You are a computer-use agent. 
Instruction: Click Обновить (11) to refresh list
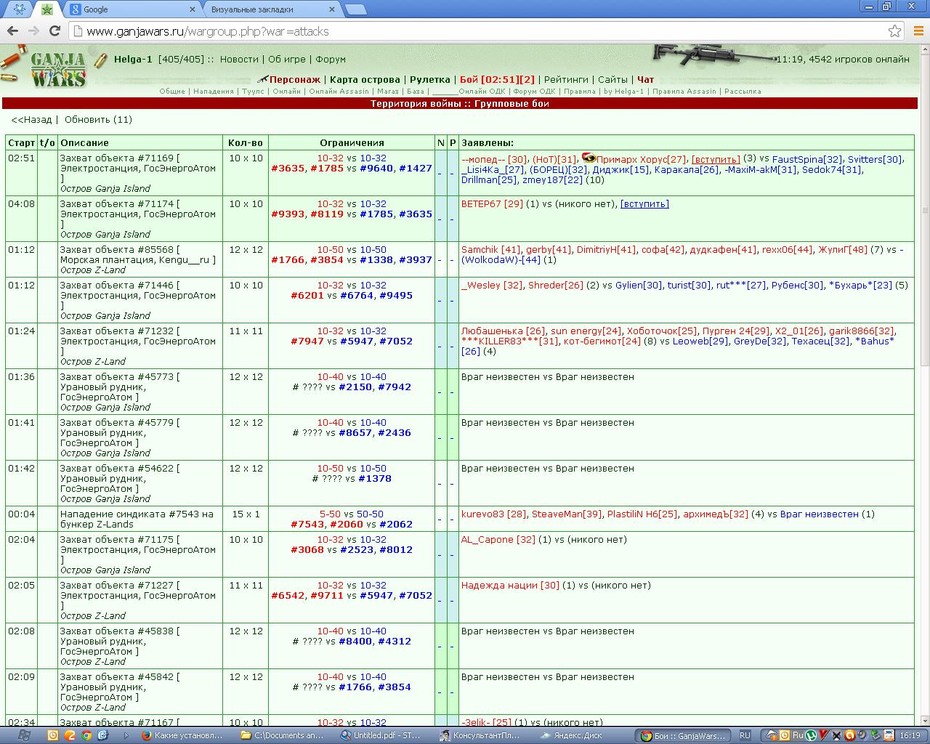point(98,120)
